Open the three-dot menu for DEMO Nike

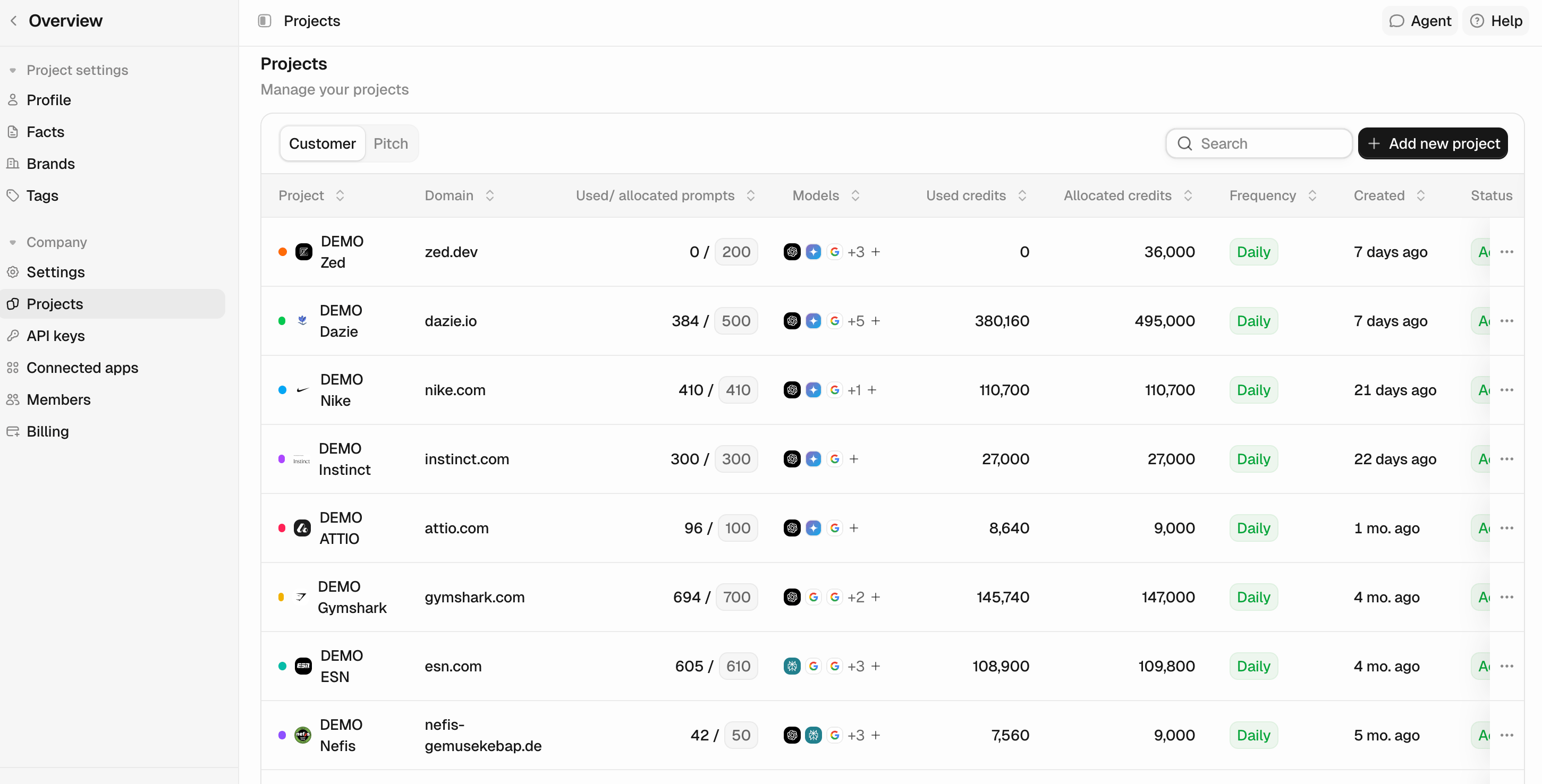[x=1507, y=390]
